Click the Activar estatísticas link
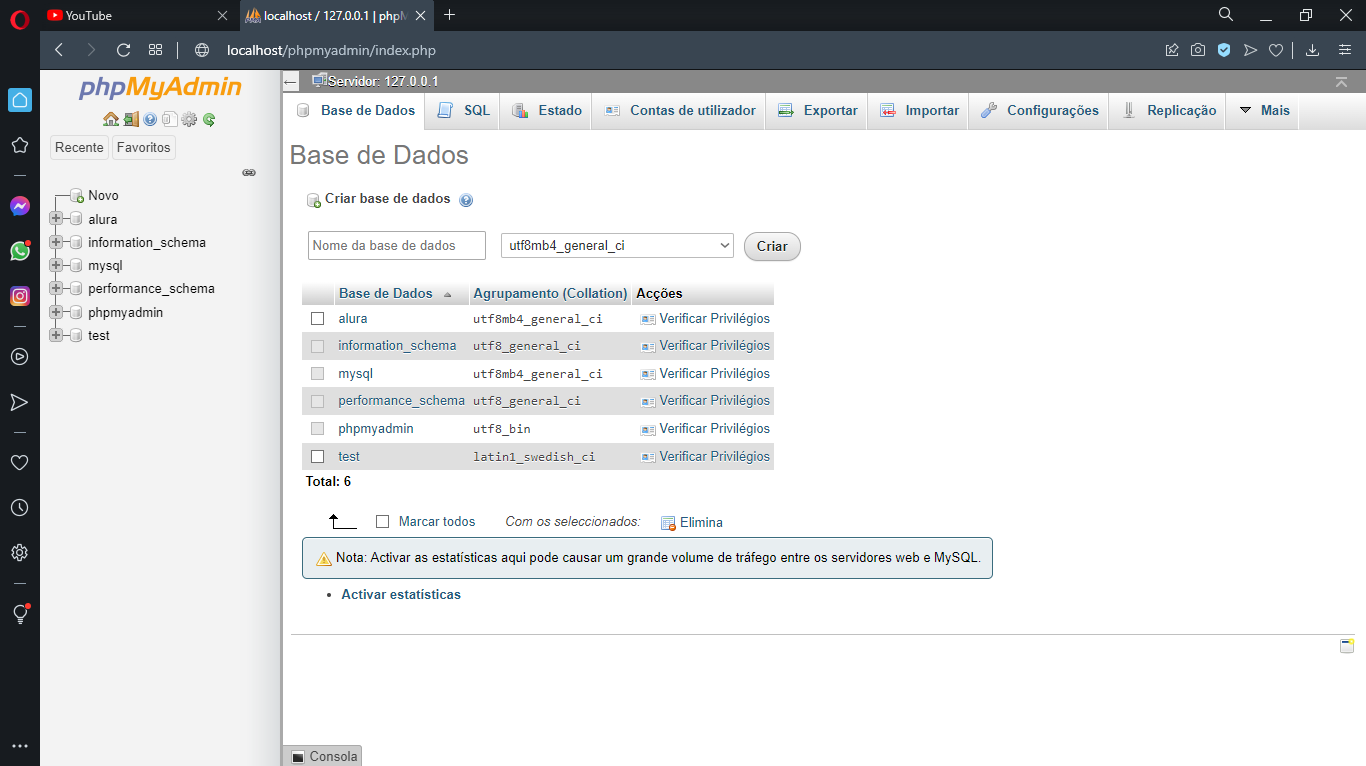 coord(401,595)
